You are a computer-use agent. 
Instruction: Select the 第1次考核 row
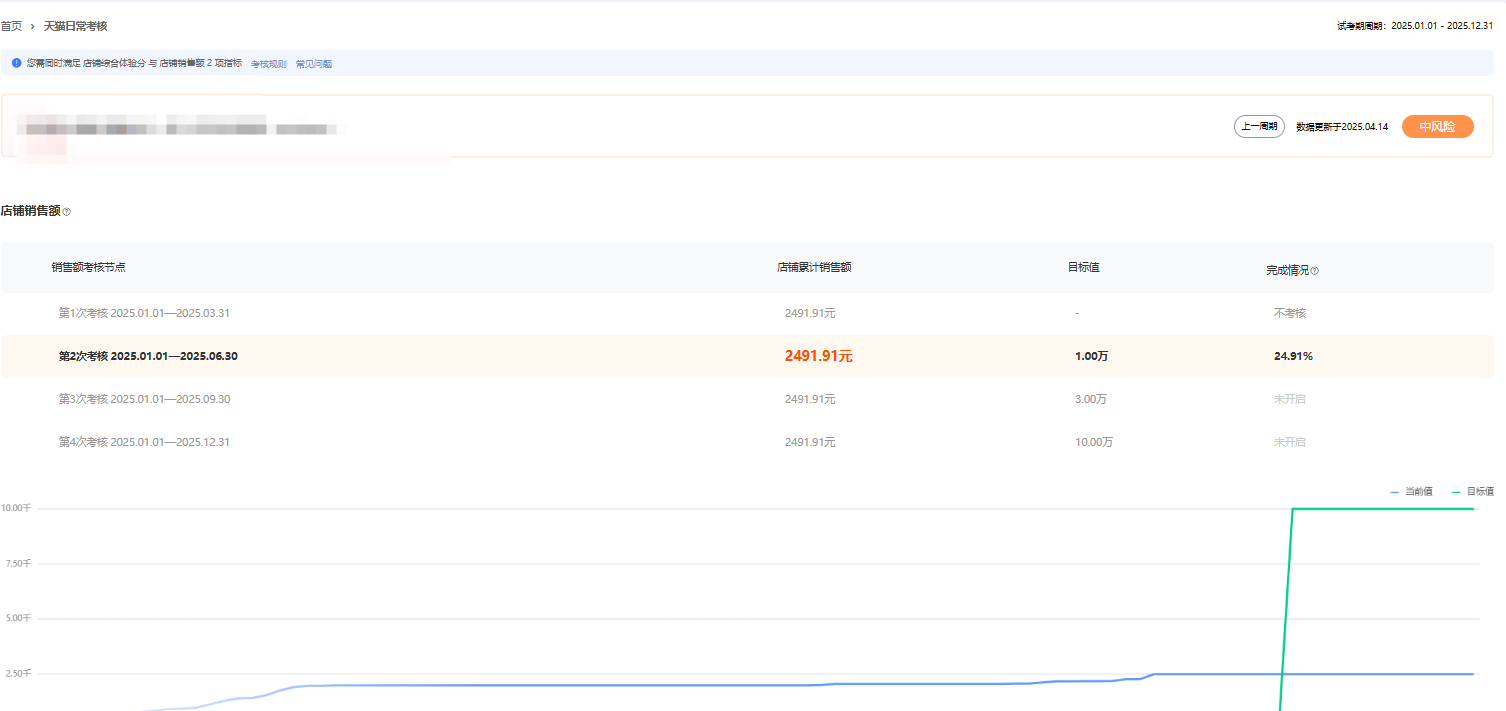[144, 313]
